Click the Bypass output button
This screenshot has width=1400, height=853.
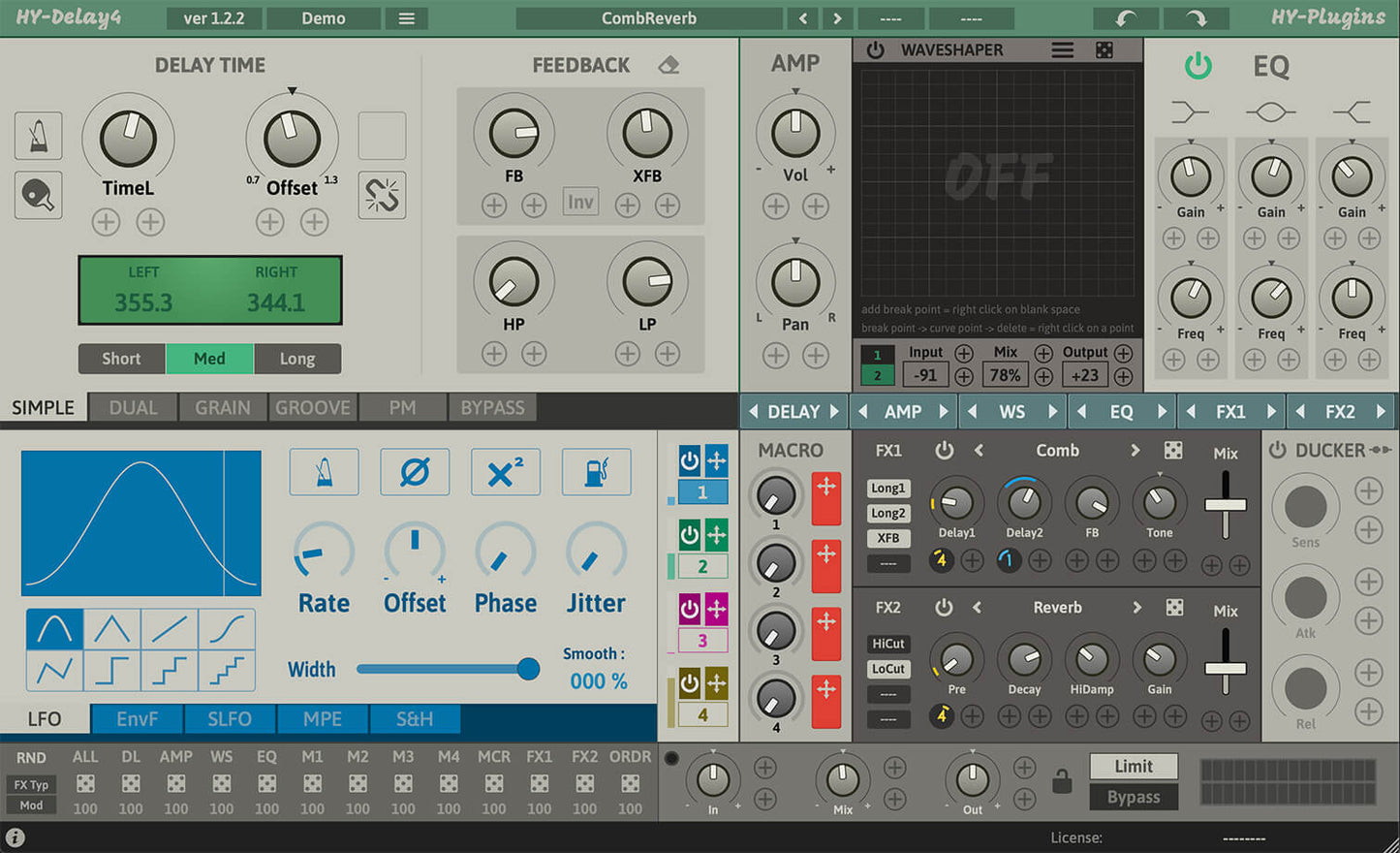pyautogui.click(x=1134, y=797)
